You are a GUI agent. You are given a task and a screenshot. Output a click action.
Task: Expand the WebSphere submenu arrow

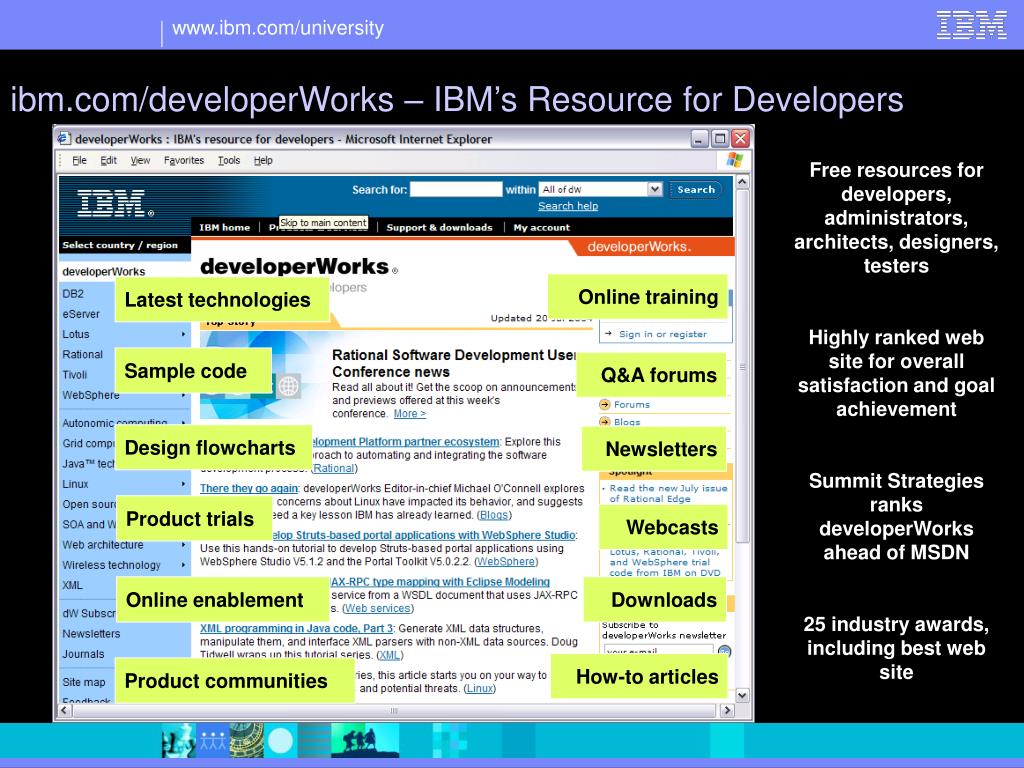pyautogui.click(x=184, y=395)
